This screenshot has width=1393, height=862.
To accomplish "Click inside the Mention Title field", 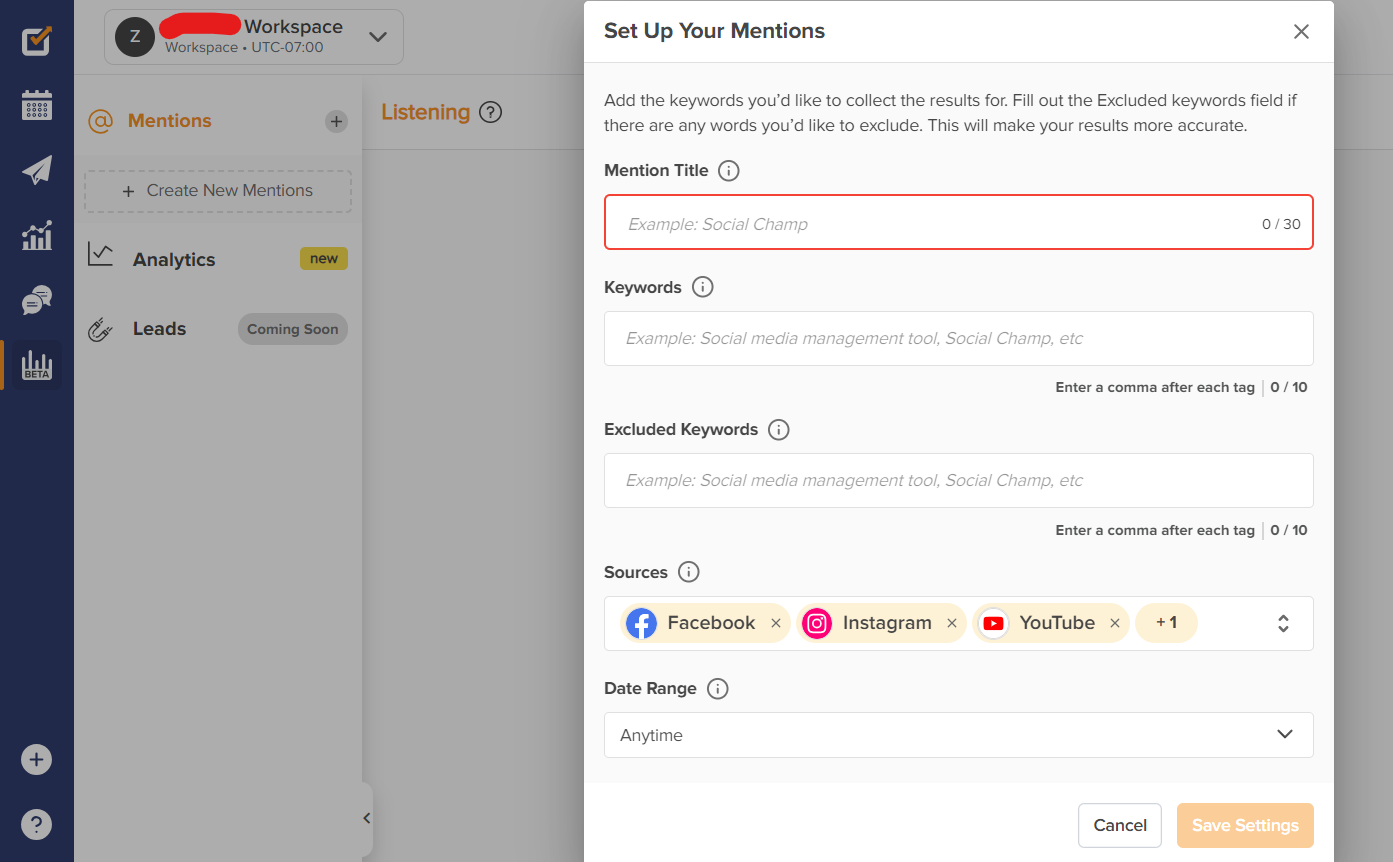I will point(900,222).
